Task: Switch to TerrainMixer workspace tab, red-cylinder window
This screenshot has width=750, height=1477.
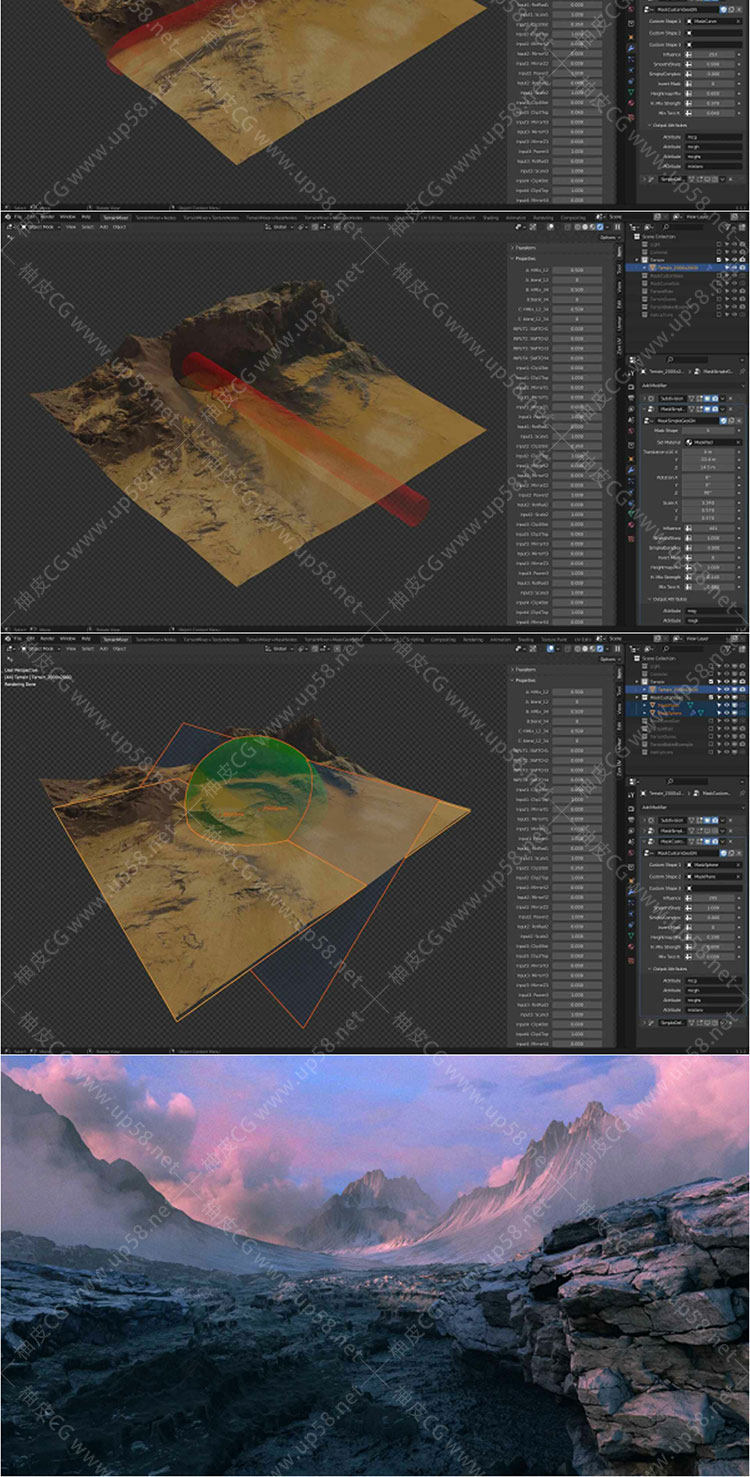Action: (116, 217)
